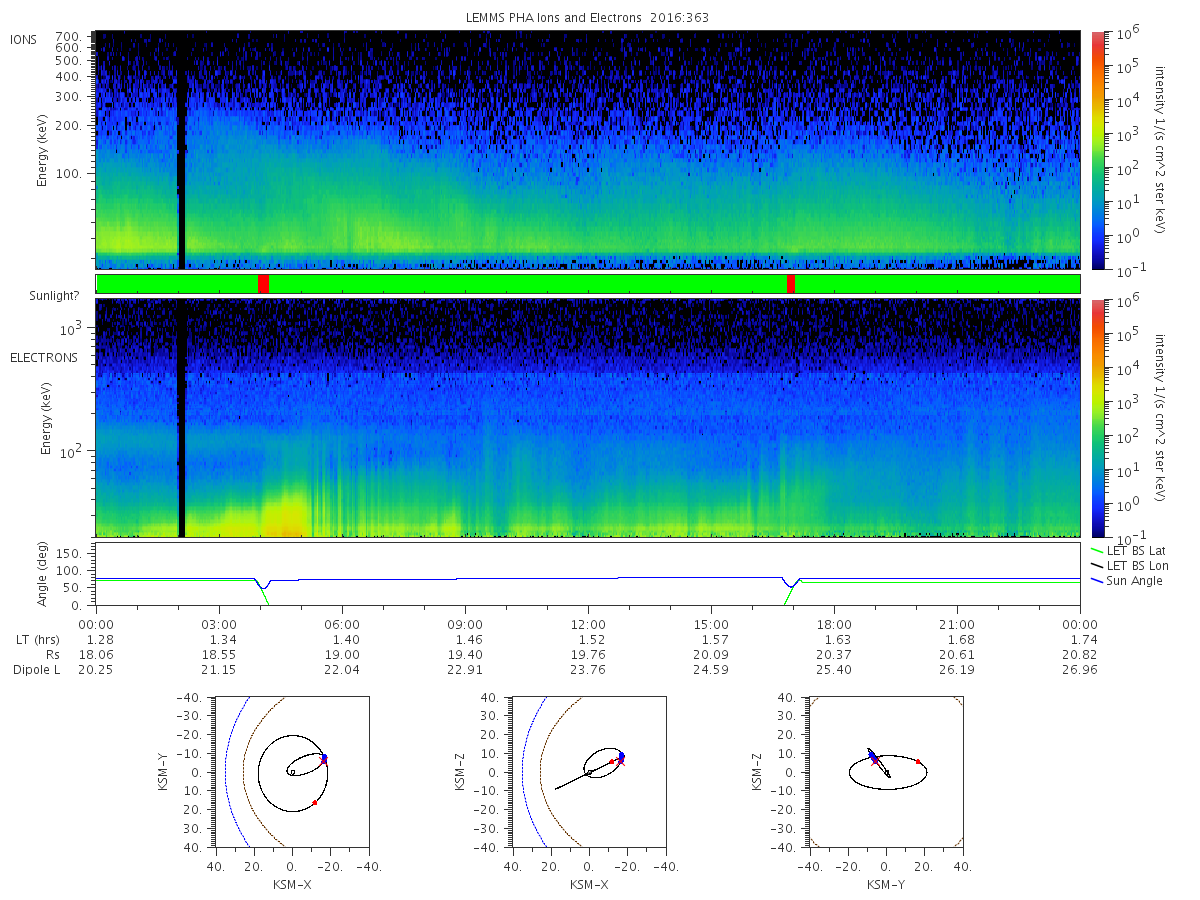Click the ions 'Energy (keV)' axis label
The image size is (1200, 900).
(45, 150)
